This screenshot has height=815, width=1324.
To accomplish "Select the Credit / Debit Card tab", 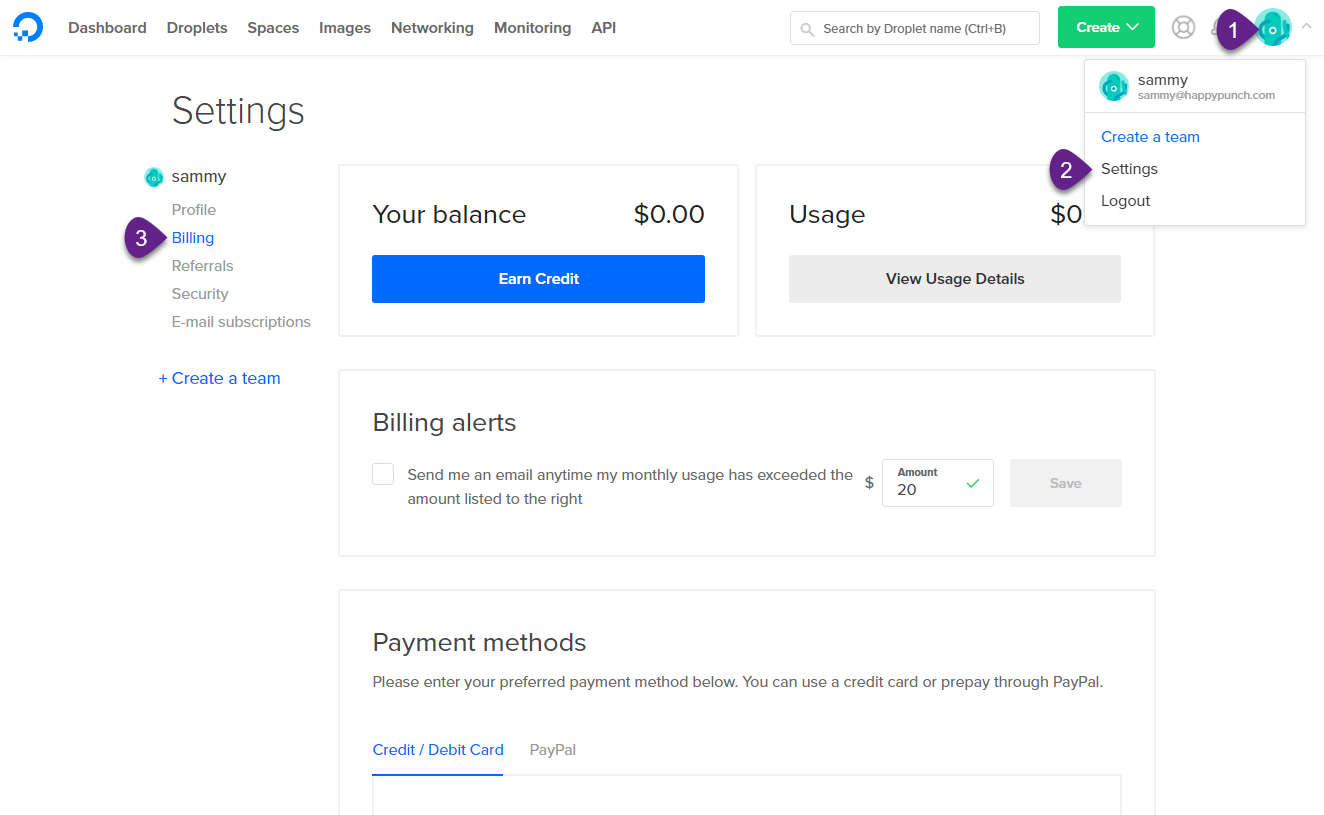I will click(438, 749).
